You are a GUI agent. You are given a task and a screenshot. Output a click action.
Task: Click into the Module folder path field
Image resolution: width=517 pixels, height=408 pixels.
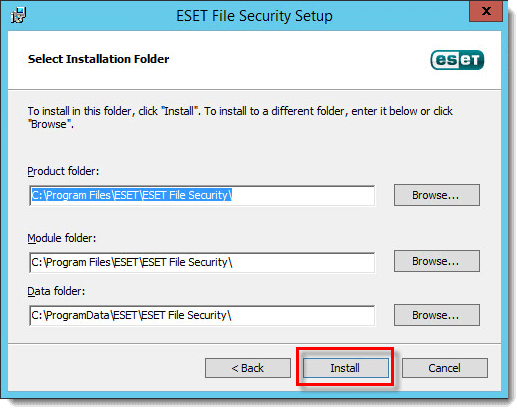[x=202, y=262]
